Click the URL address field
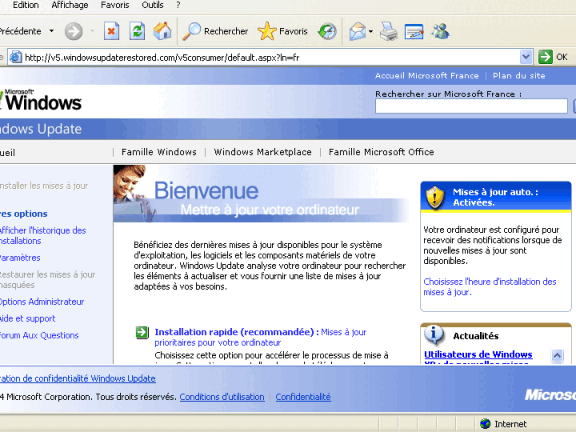Screen dimensions: 576x432 click(x=271, y=57)
